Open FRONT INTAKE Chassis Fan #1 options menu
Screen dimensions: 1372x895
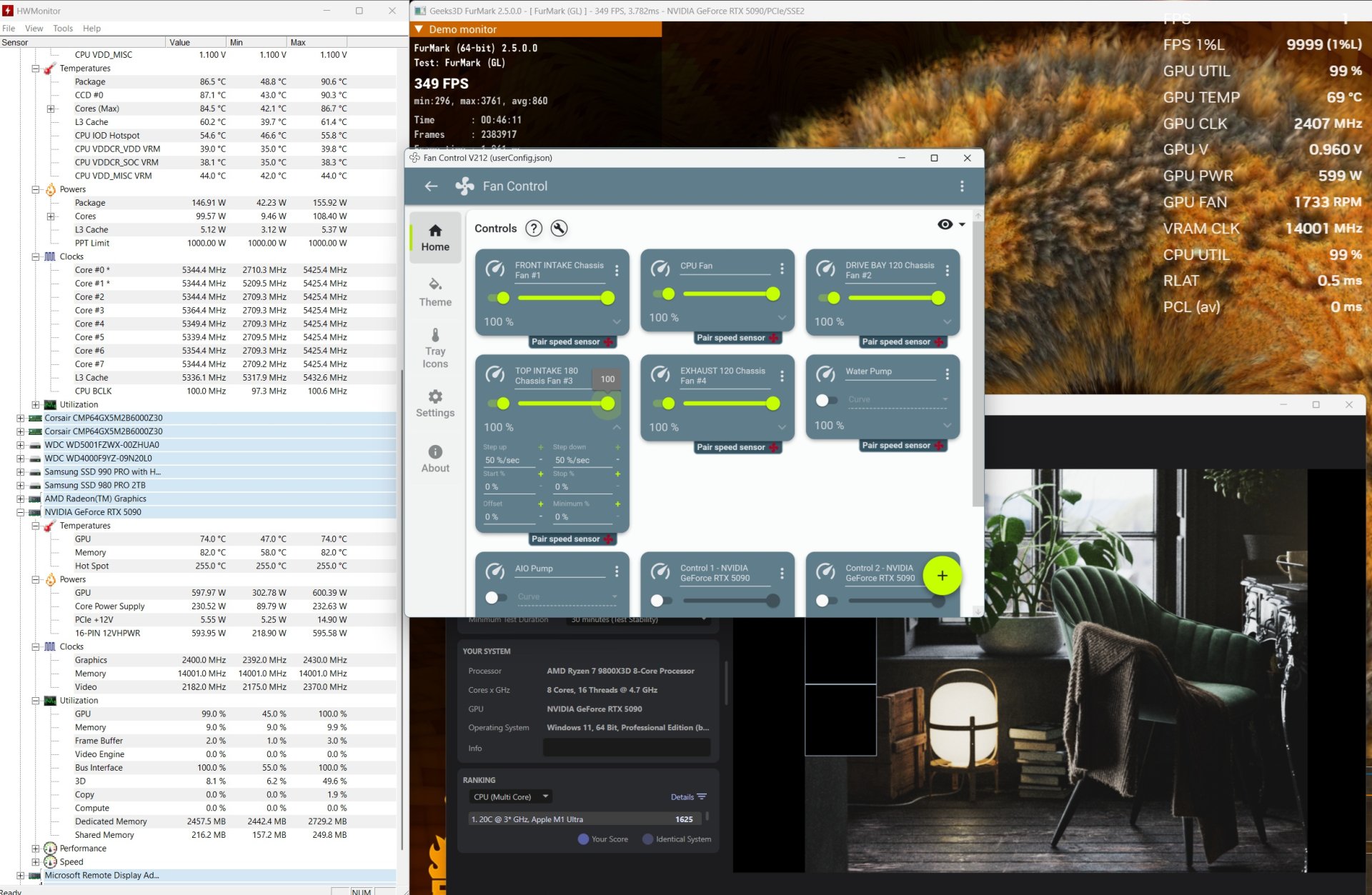617,270
